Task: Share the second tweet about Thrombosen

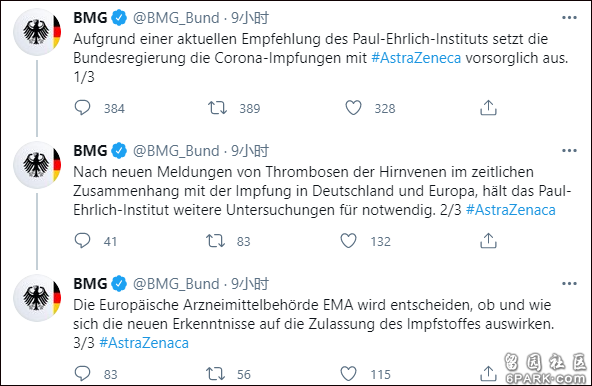Action: (x=488, y=241)
